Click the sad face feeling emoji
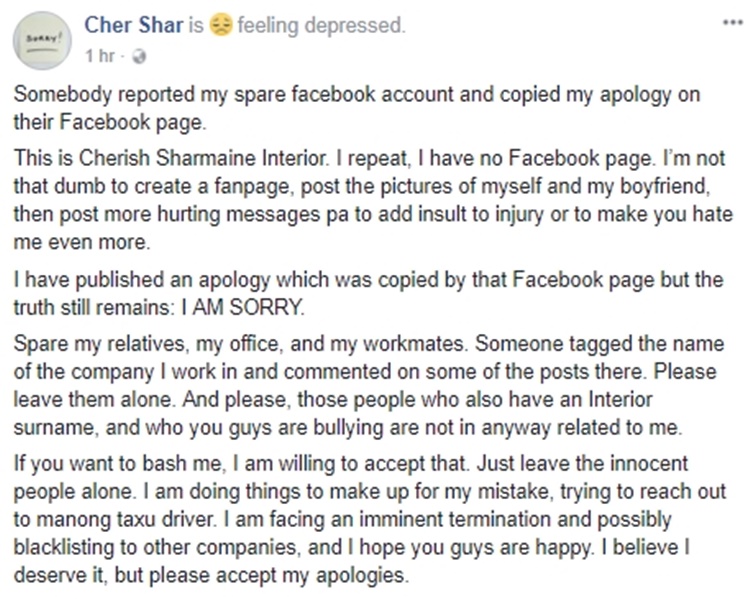This screenshot has width=750, height=599. [x=220, y=25]
